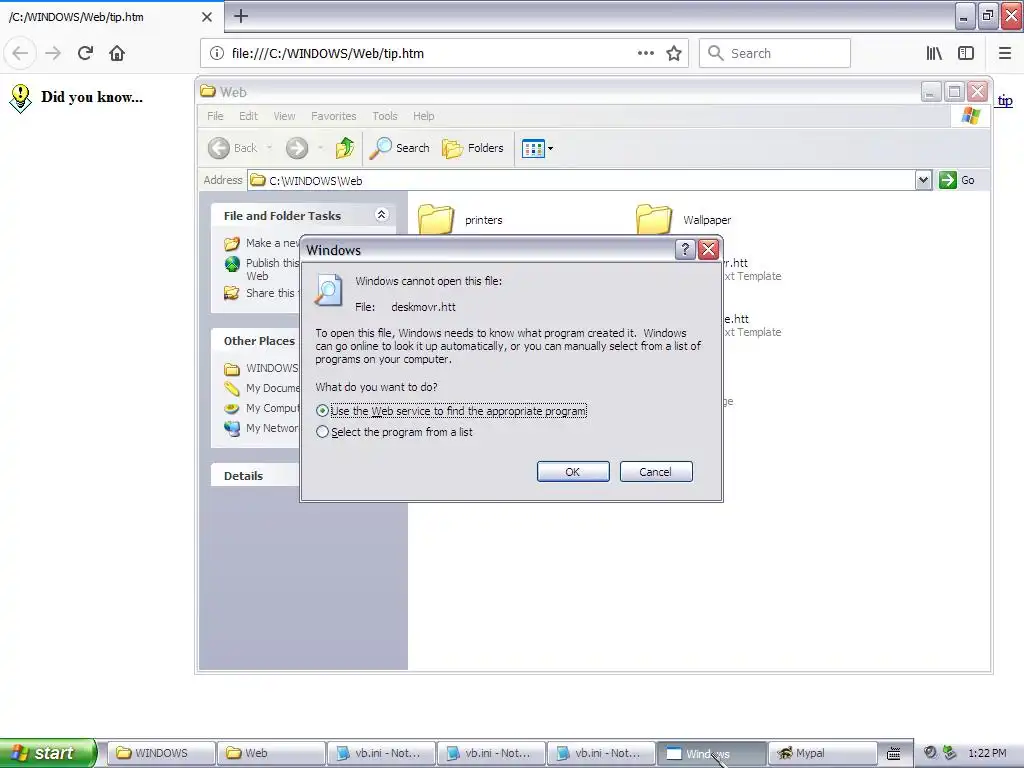The width and height of the screenshot is (1024, 768).
Task: Open the browser hamburger menu
Action: (1004, 53)
